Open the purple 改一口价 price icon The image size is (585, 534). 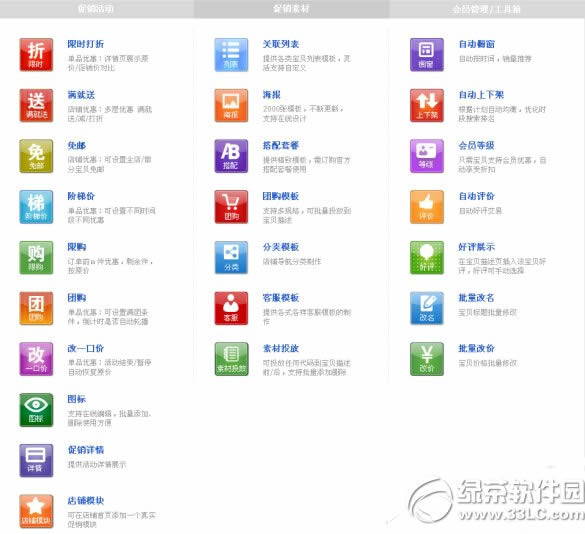36,359
